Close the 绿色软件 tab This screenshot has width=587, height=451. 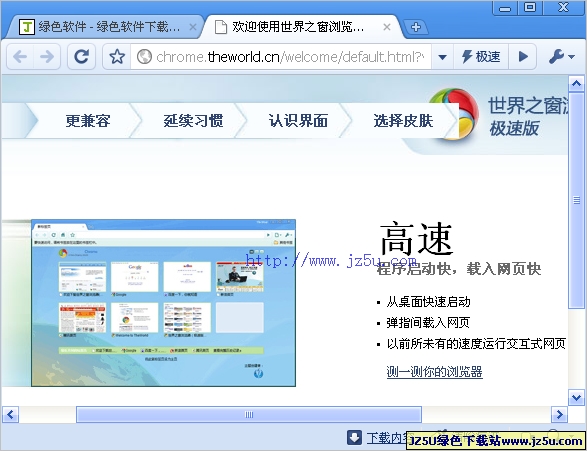point(193,27)
